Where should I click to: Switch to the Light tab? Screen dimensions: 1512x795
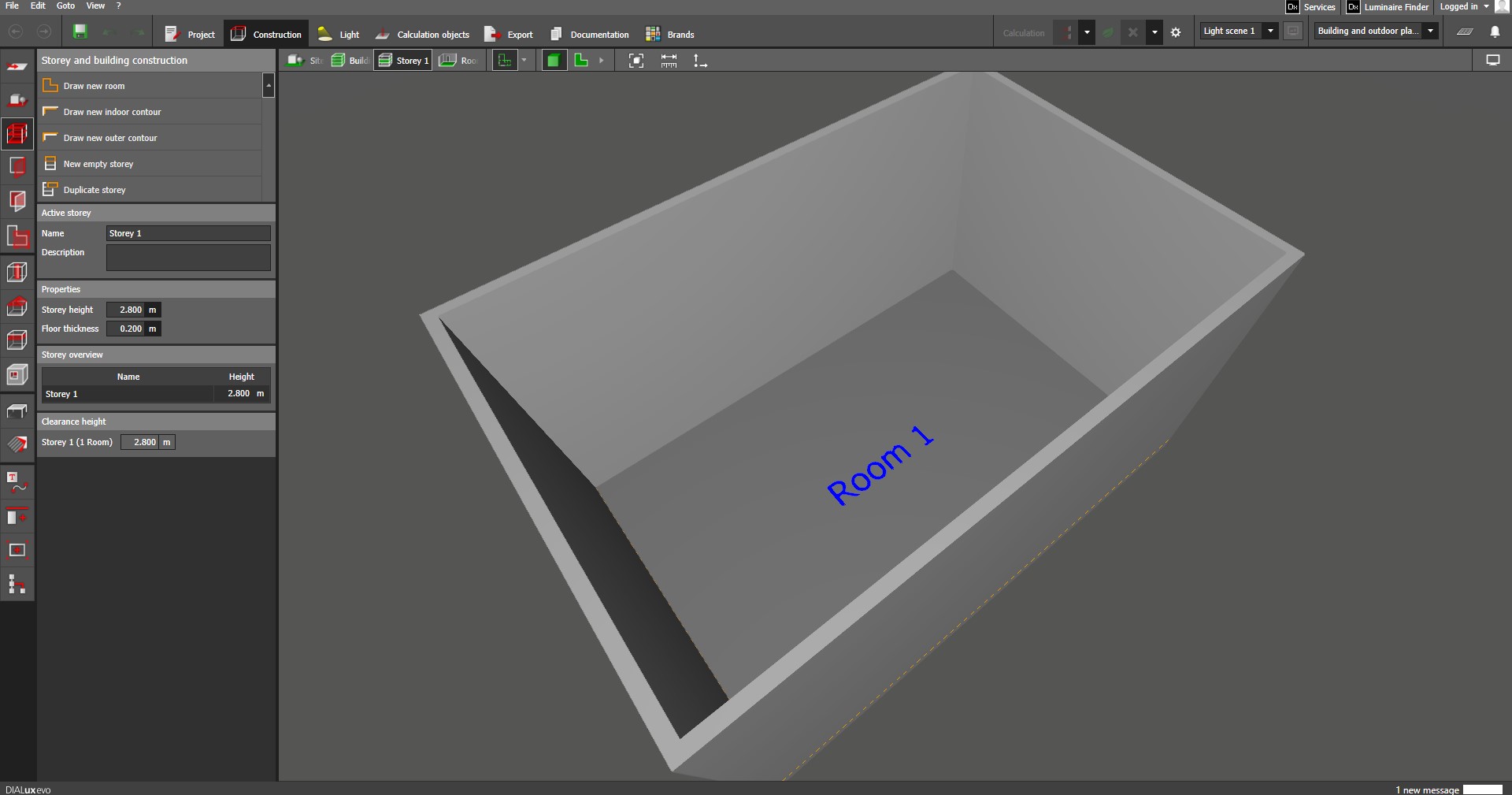[339, 35]
